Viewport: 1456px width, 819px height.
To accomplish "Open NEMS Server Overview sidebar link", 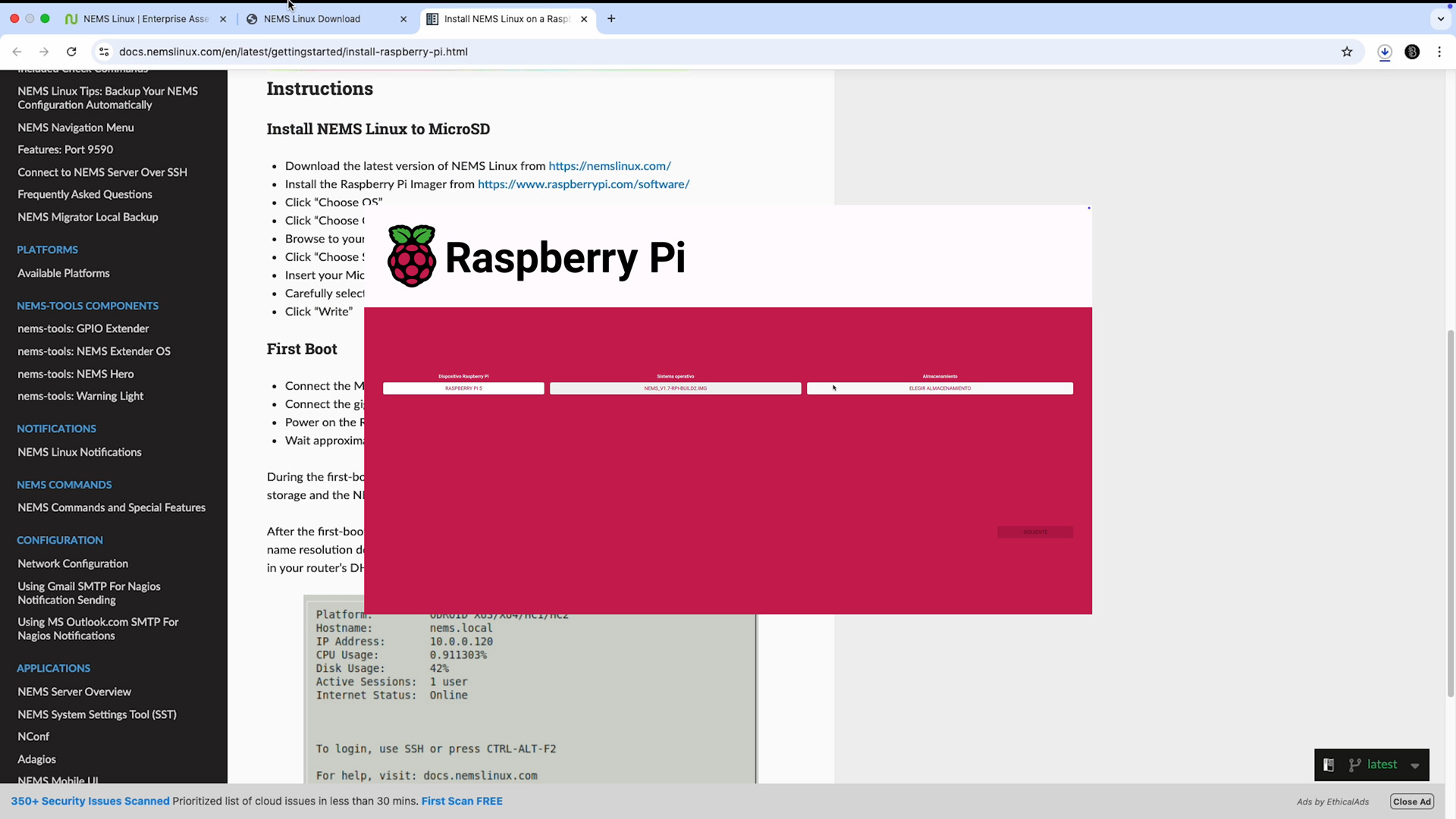I will pos(74,692).
